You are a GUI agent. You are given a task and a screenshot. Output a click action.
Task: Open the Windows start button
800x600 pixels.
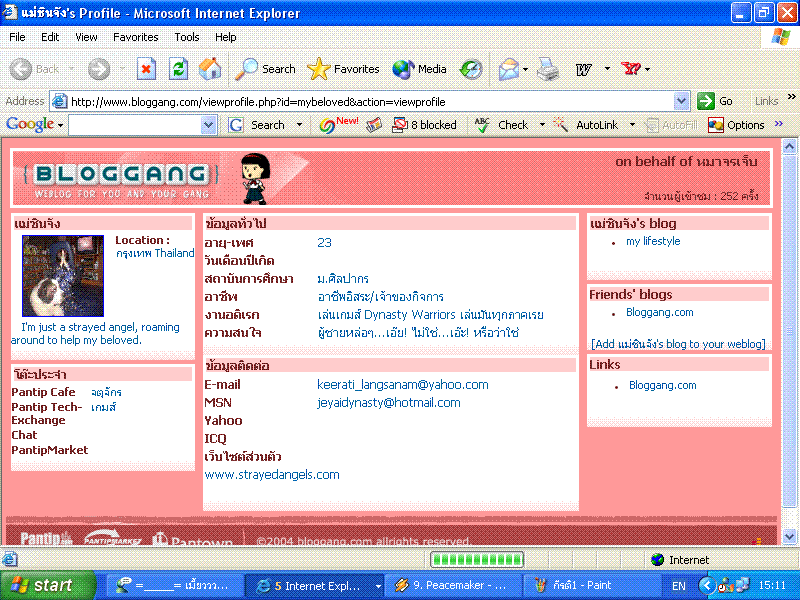(48, 585)
